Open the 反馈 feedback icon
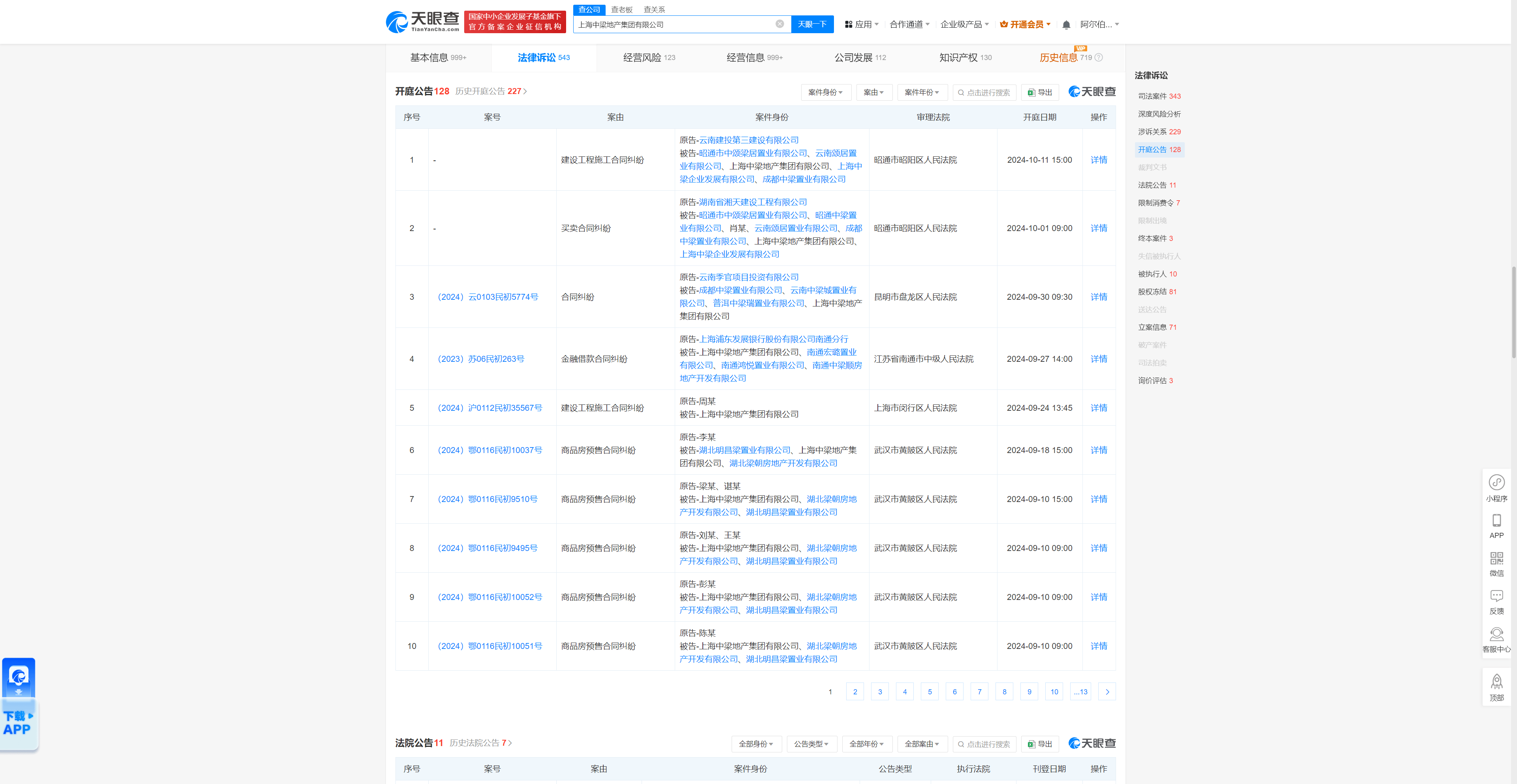Image resolution: width=1517 pixels, height=784 pixels. pos(1496,602)
